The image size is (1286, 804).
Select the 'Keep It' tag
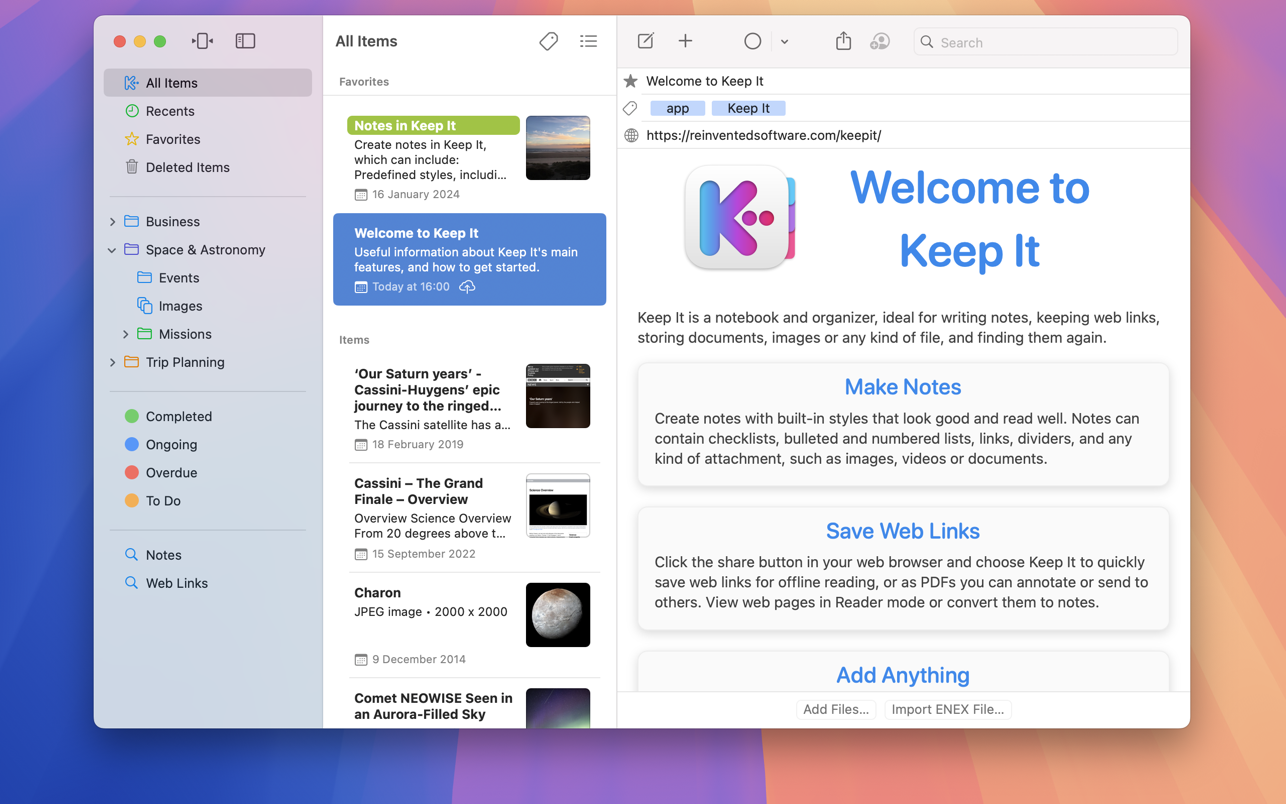748,108
